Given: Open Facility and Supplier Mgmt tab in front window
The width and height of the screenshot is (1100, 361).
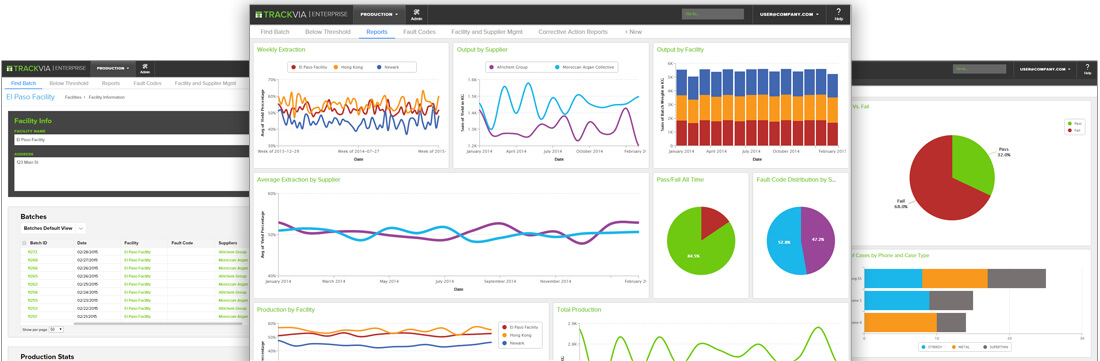Looking at the screenshot, I should coord(487,32).
